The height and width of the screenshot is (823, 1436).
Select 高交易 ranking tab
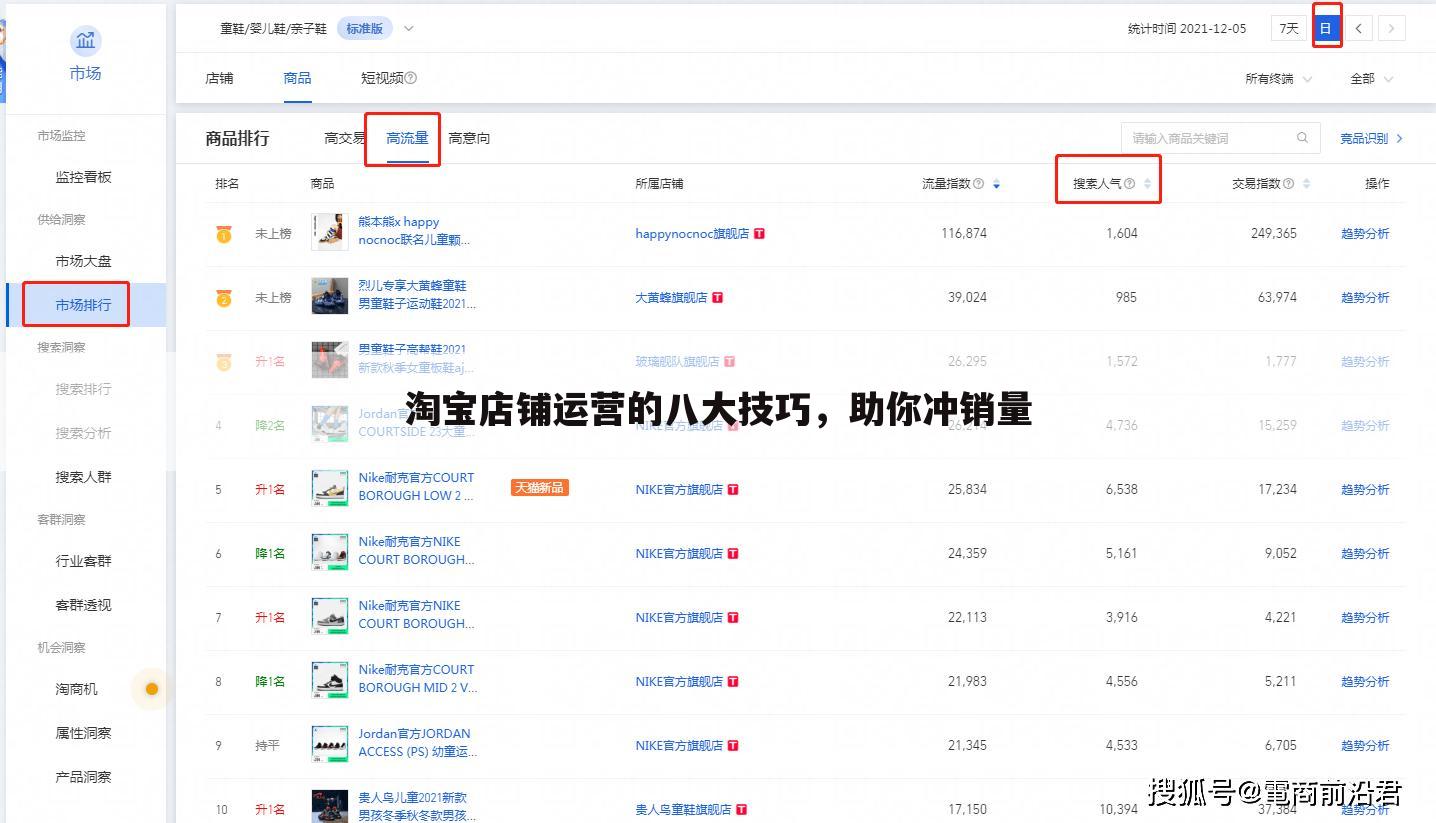(x=345, y=138)
